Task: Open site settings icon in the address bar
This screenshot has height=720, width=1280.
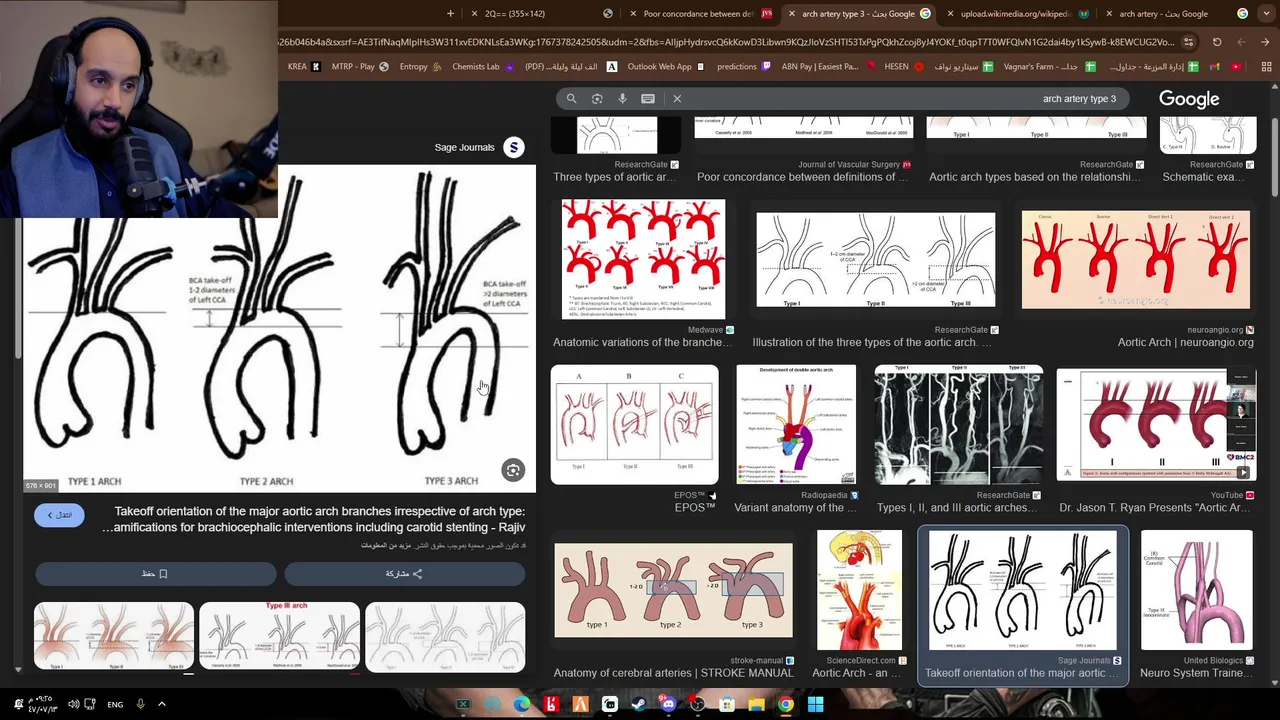Action: point(1188,42)
